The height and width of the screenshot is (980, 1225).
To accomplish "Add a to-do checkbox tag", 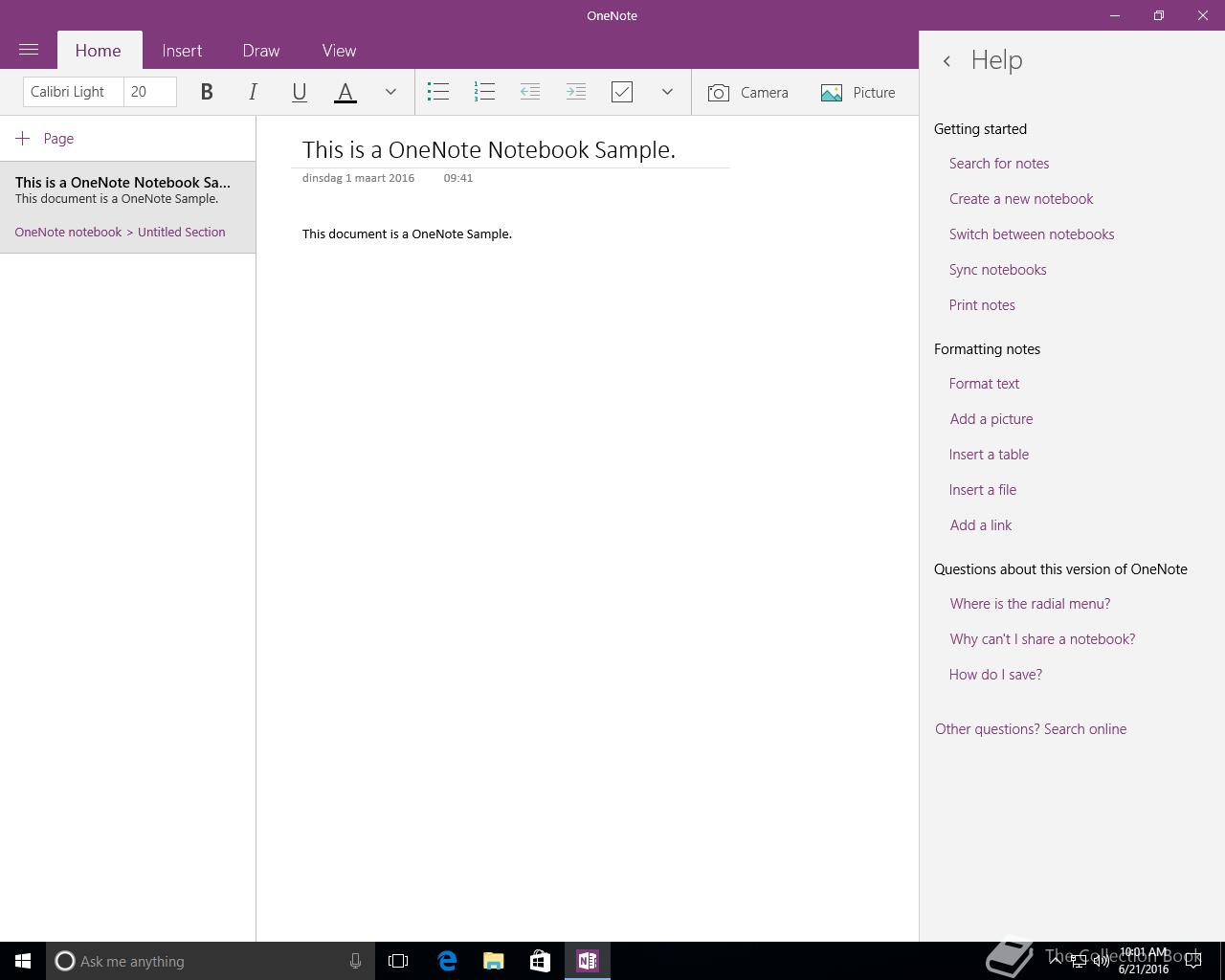I will click(622, 92).
